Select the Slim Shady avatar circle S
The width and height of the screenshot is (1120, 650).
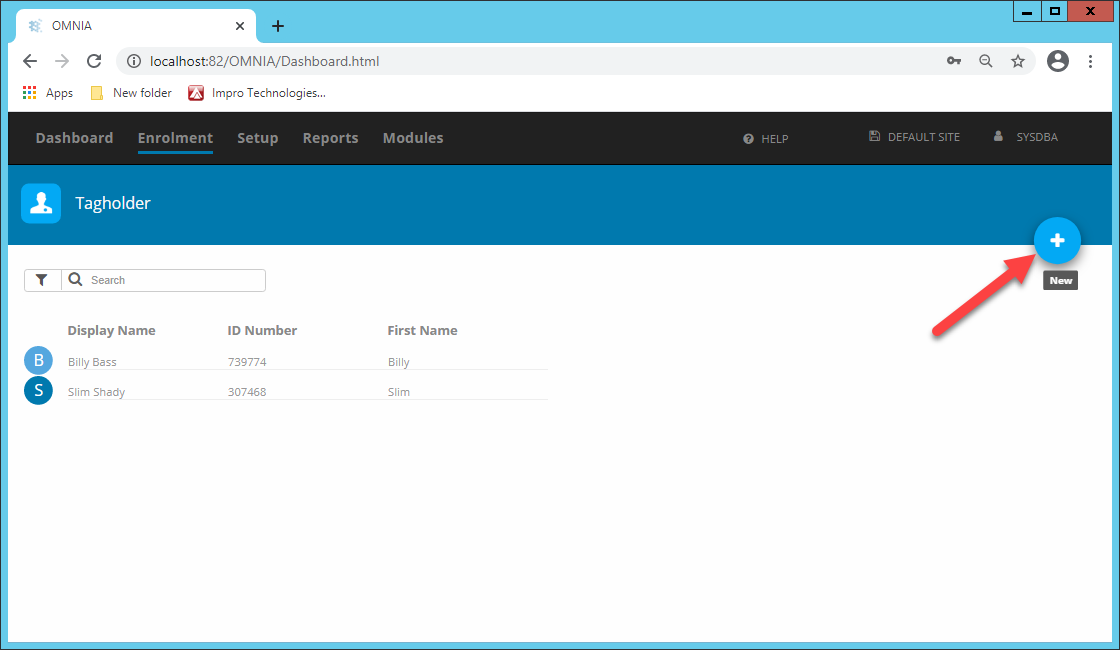click(x=39, y=390)
